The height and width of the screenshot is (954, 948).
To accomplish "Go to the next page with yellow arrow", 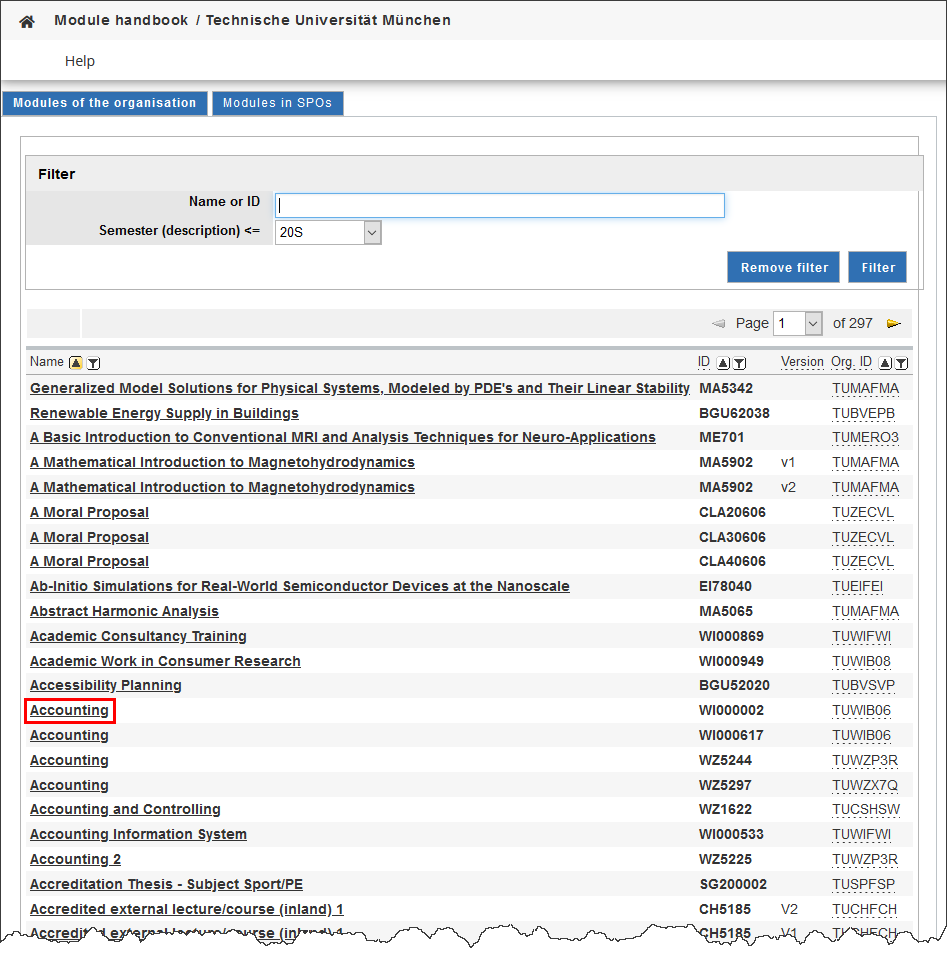I will (x=894, y=324).
